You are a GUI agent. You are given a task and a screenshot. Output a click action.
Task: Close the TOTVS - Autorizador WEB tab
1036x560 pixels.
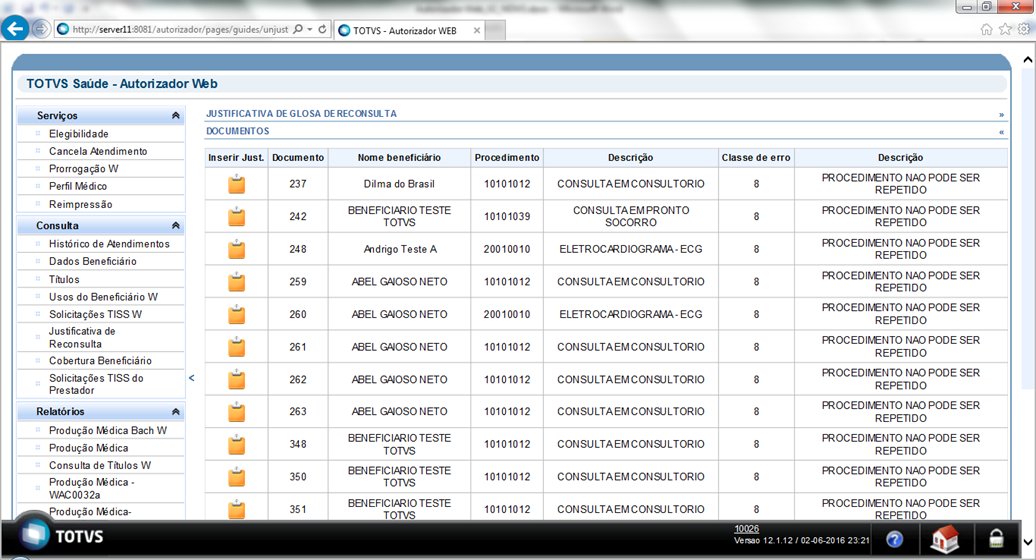click(476, 30)
